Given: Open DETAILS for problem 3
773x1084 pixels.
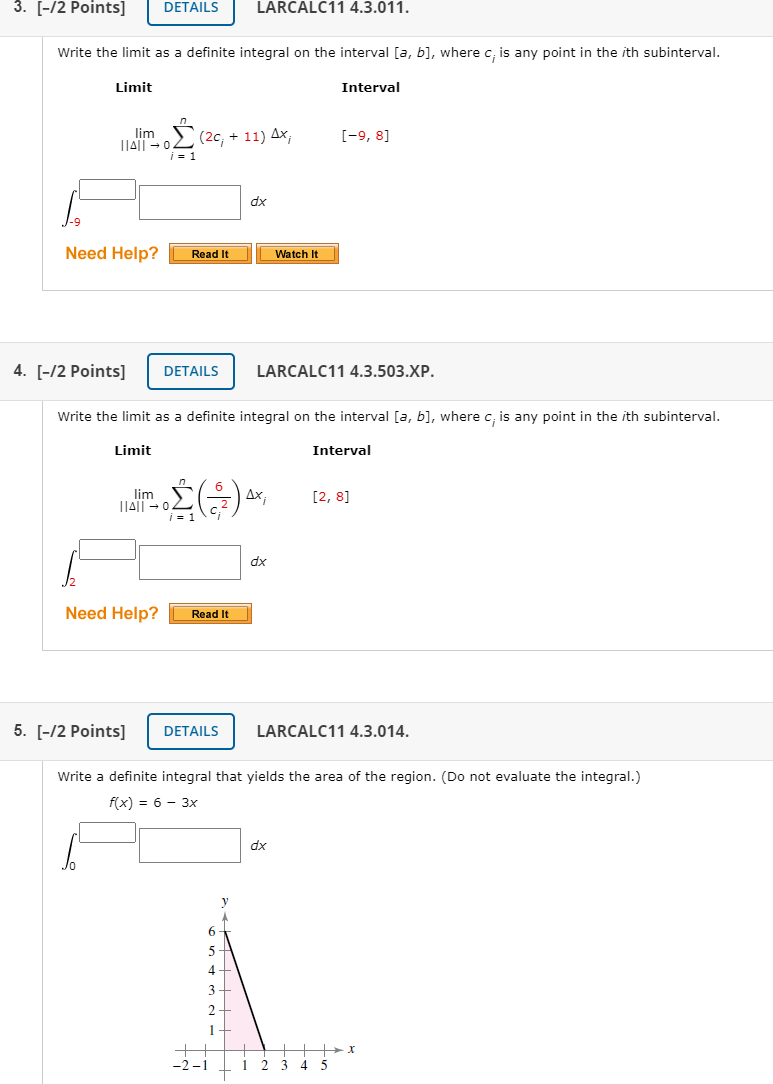Looking at the screenshot, I should [190, 7].
